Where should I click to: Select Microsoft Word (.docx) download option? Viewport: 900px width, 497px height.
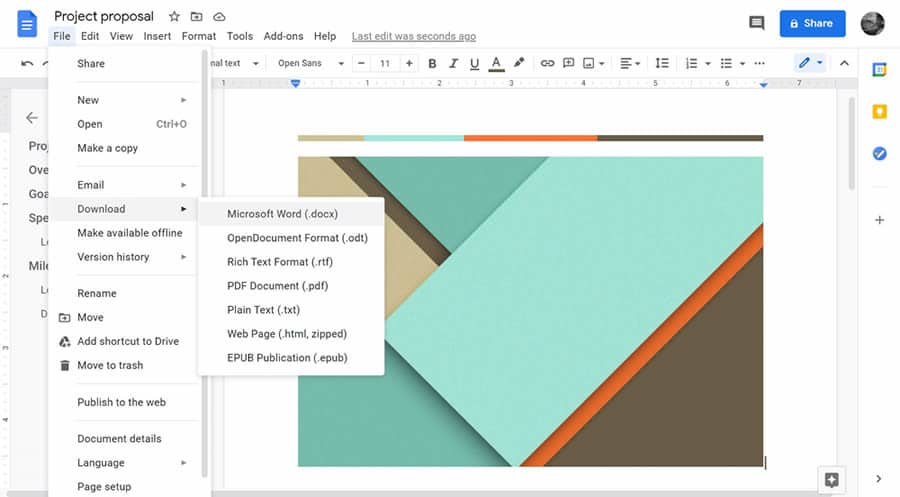(291, 213)
